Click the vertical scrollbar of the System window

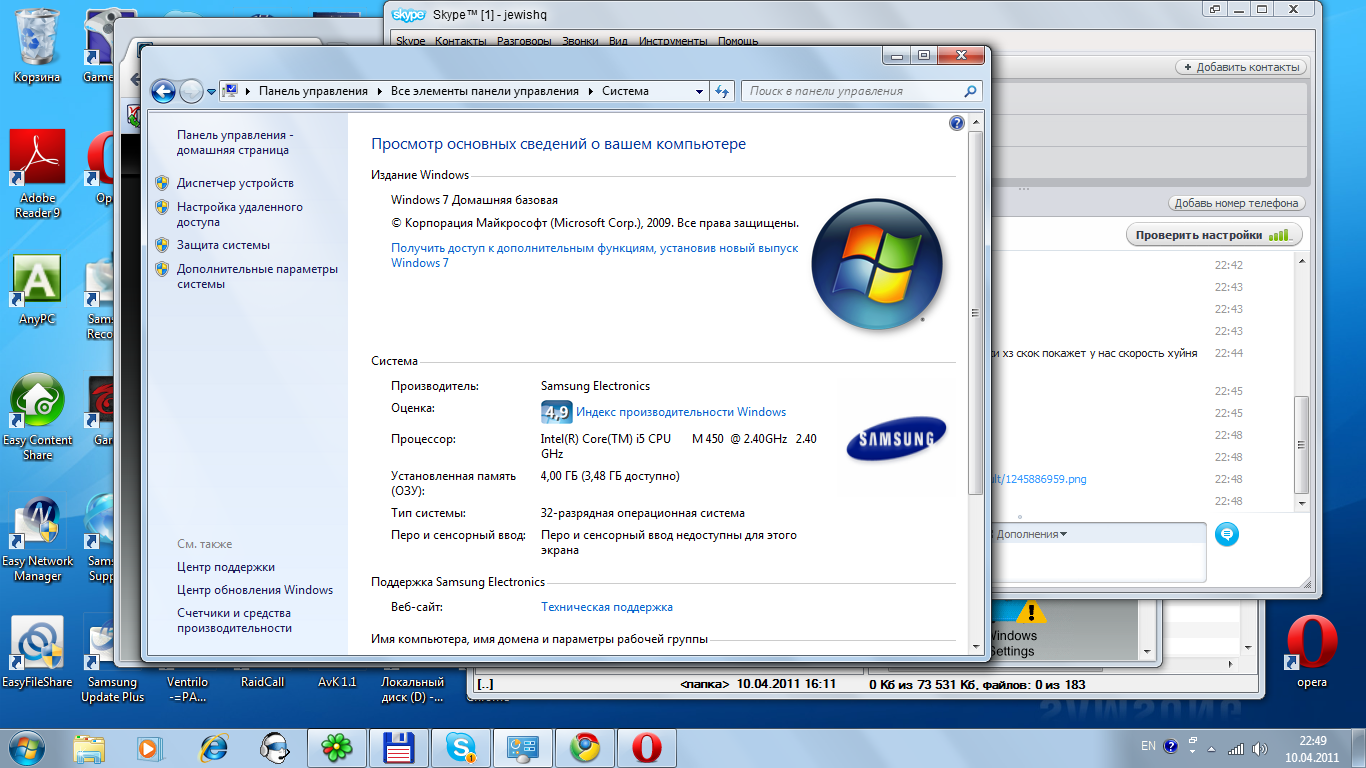pyautogui.click(x=976, y=313)
